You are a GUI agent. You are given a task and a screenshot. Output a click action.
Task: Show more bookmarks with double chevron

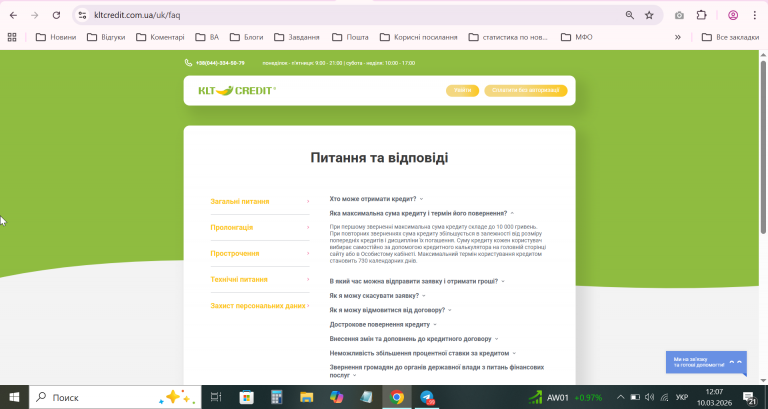pos(678,37)
